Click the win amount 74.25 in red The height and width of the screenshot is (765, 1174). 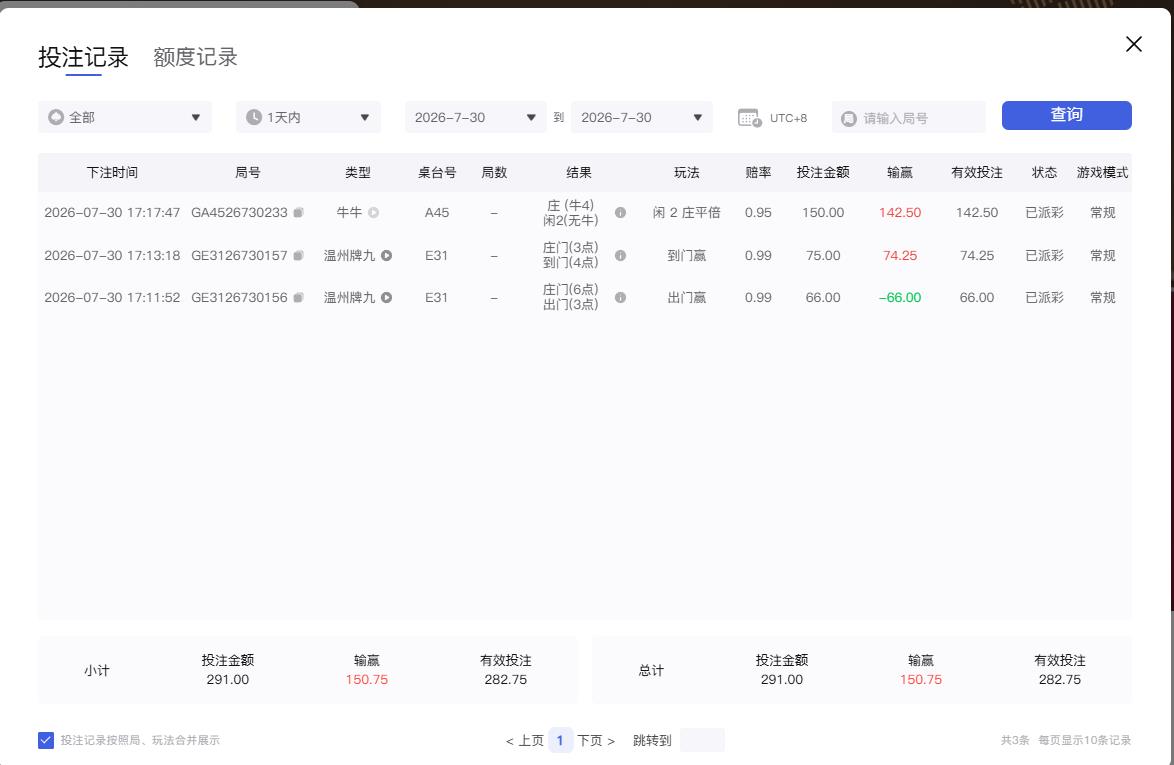(900, 255)
